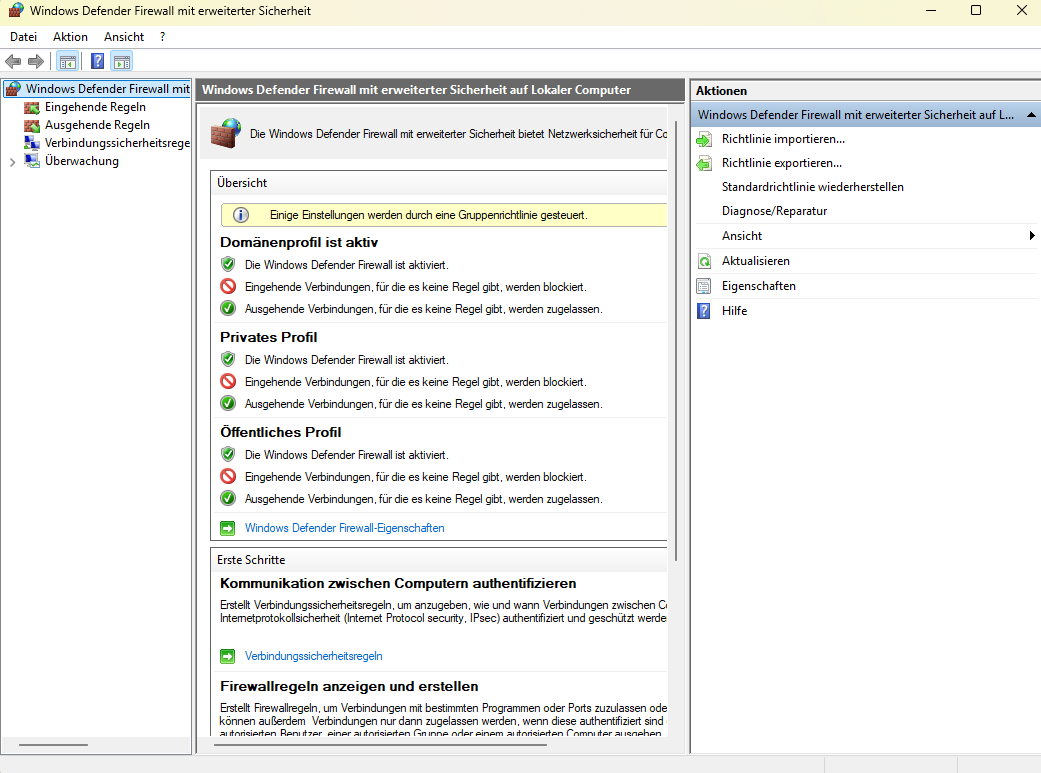Click the Back arrow toolbar icon
The image size is (1041, 773).
pos(13,62)
